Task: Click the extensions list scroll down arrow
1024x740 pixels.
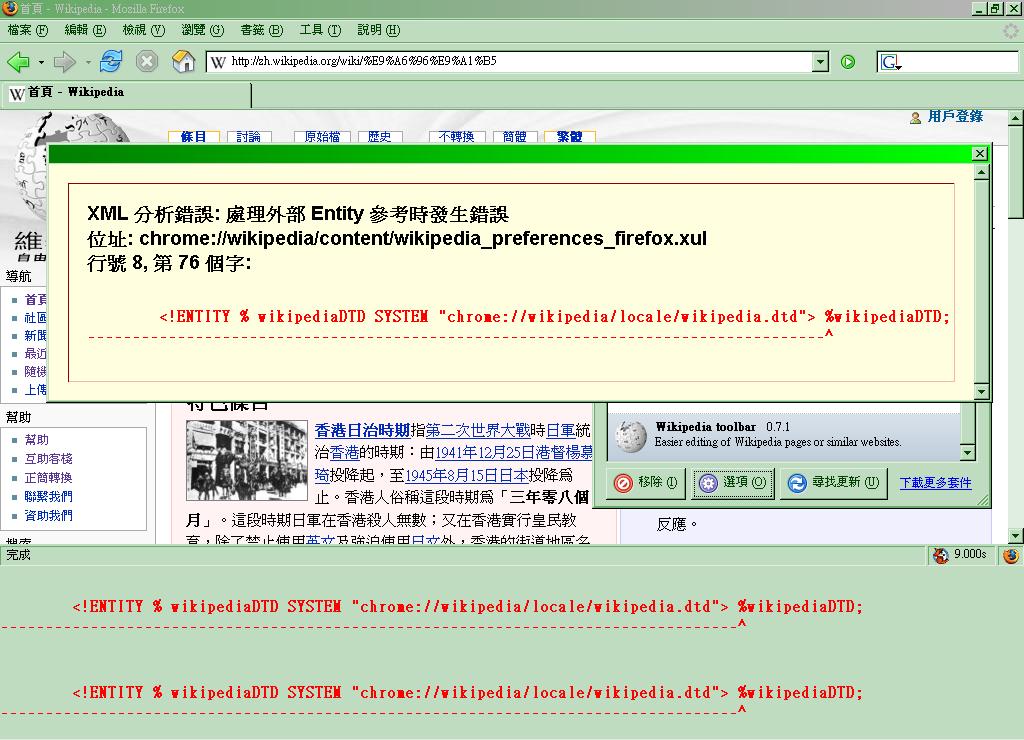Action: [x=967, y=452]
